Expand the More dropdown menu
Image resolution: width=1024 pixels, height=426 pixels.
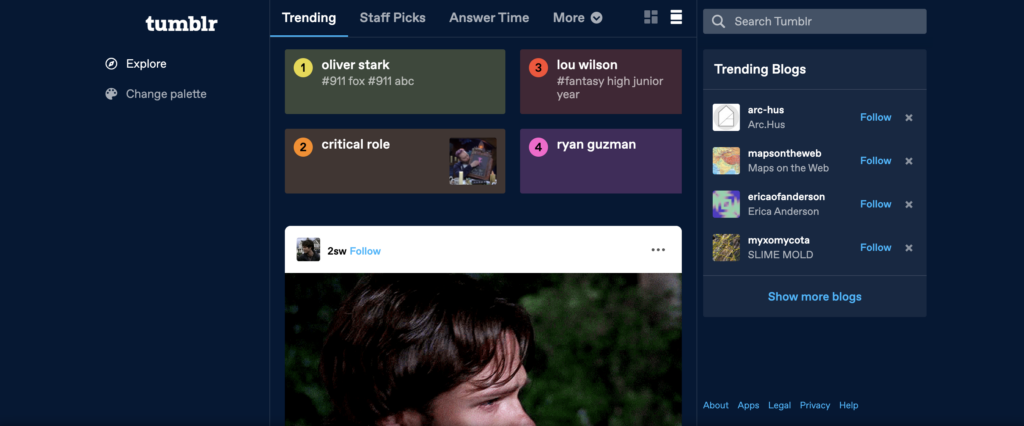pyautogui.click(x=577, y=18)
